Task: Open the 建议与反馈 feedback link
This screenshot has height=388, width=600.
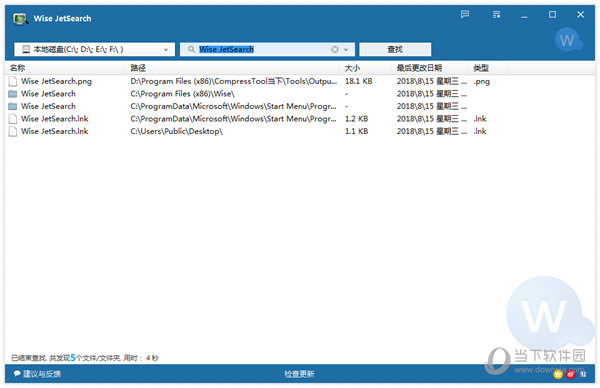Action: tap(42, 374)
